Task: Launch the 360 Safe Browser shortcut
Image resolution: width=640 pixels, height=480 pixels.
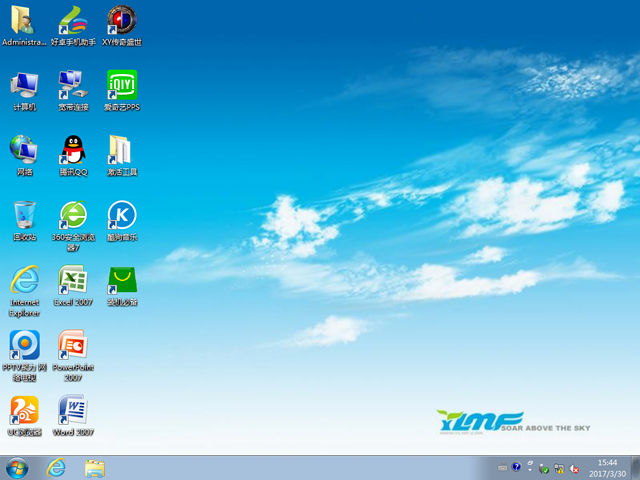Action: pyautogui.click(x=73, y=215)
